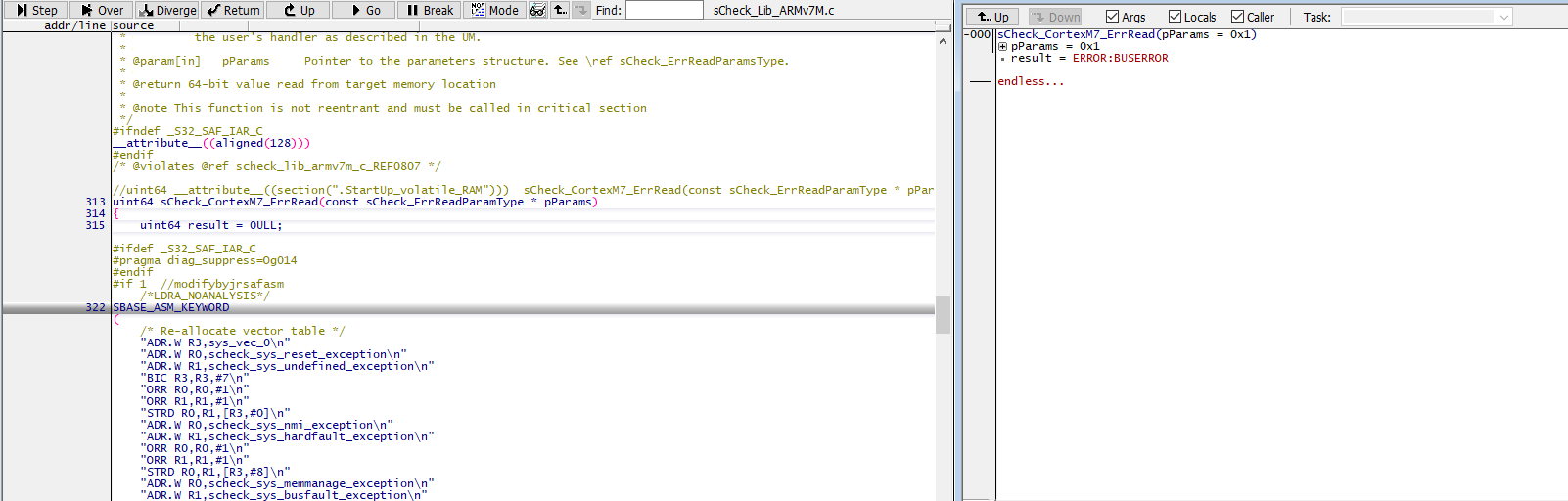Click into the Find input field
Image resolution: width=1568 pixels, height=501 pixels.
(x=664, y=10)
